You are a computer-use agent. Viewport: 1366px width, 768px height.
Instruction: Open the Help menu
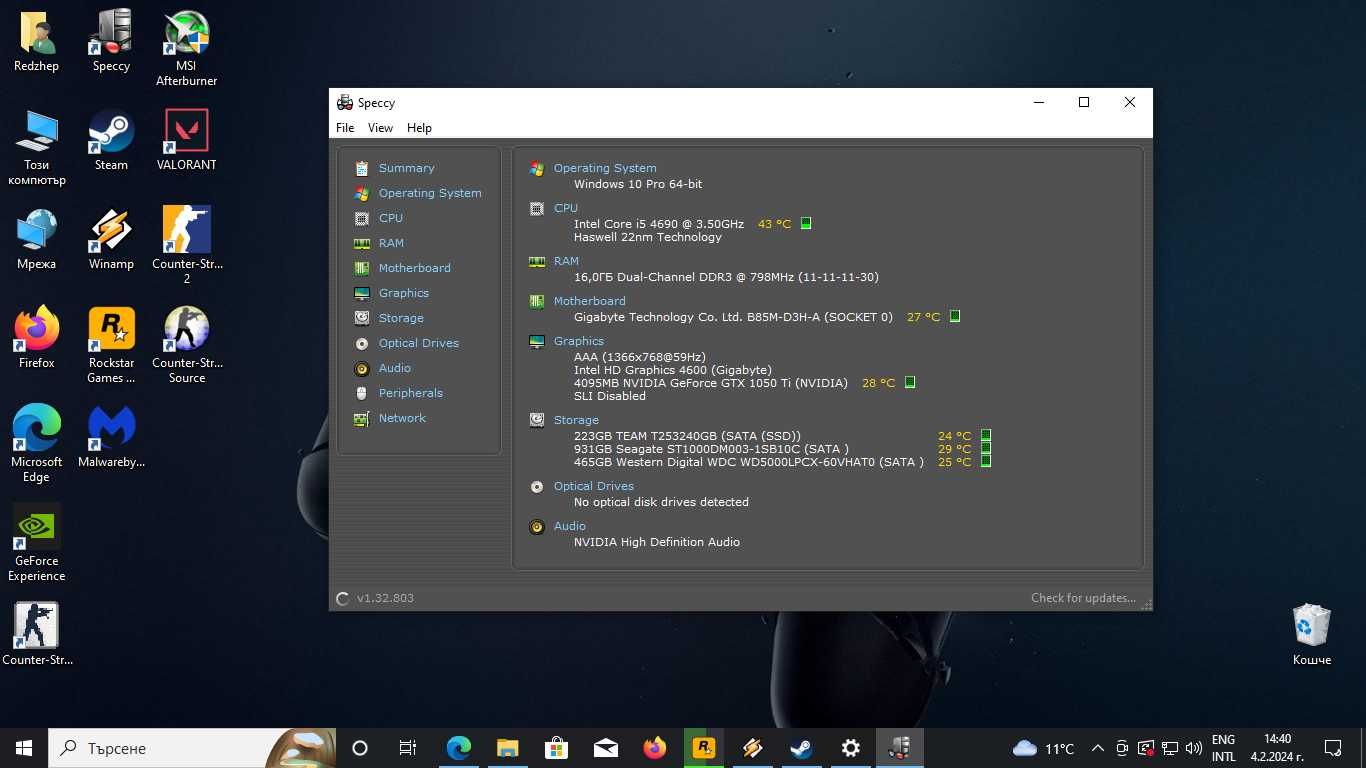tap(419, 128)
